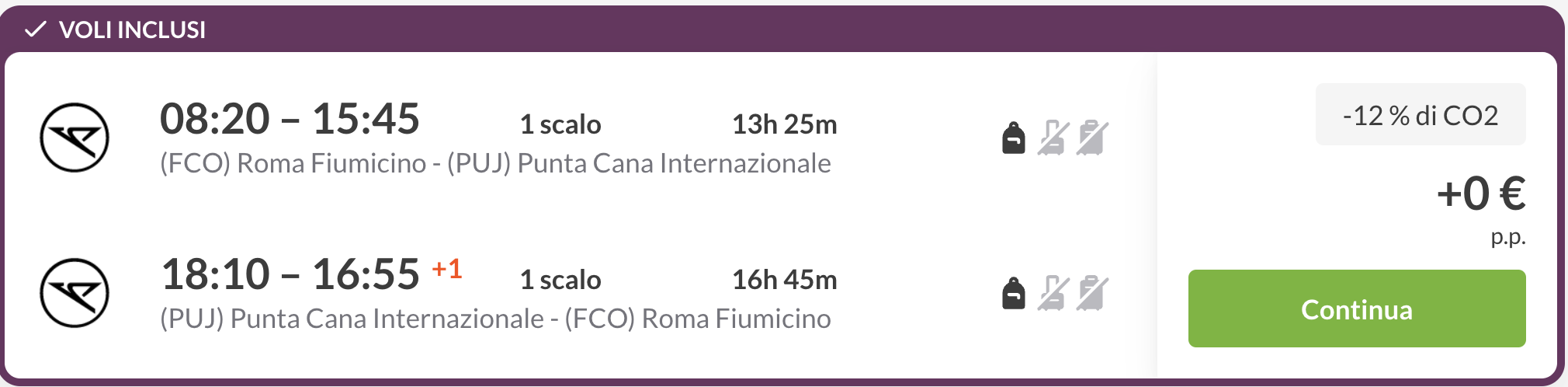Click the checkmark beside VOLI INCLUSI
The image size is (1568, 387).
(x=35, y=30)
